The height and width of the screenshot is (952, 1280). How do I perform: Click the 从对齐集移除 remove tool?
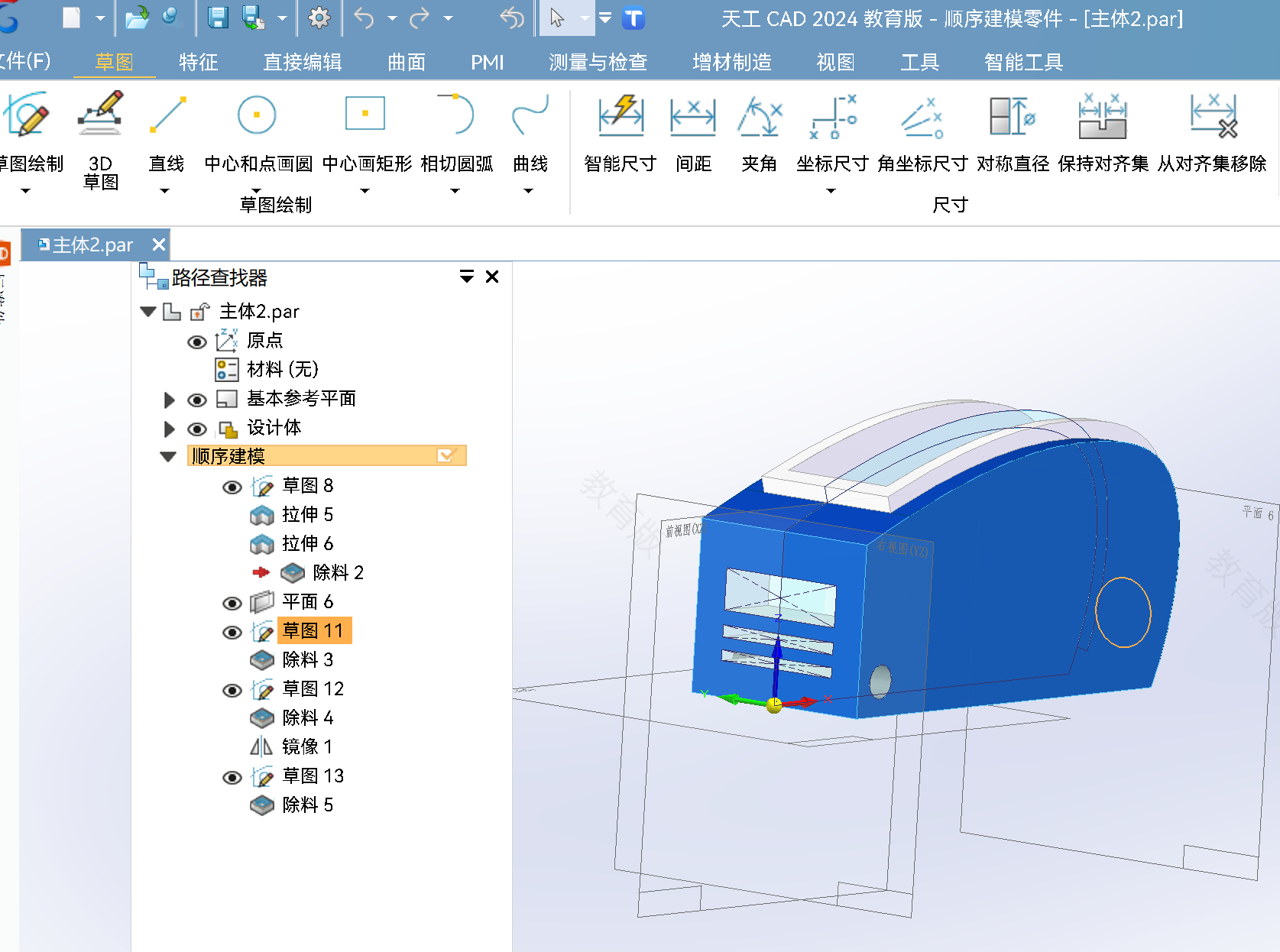[x=1211, y=131]
